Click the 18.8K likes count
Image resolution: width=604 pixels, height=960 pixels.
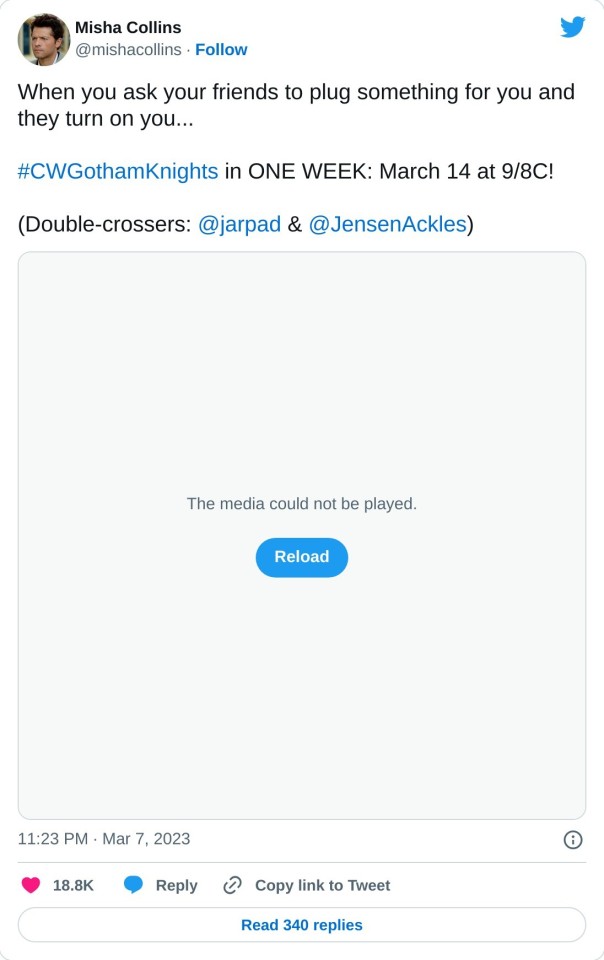(73, 885)
